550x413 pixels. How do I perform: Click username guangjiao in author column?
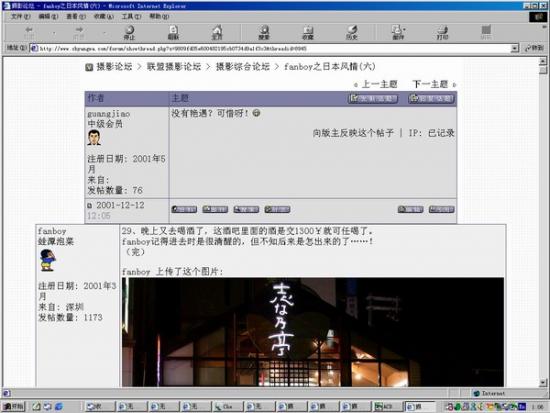coord(108,114)
